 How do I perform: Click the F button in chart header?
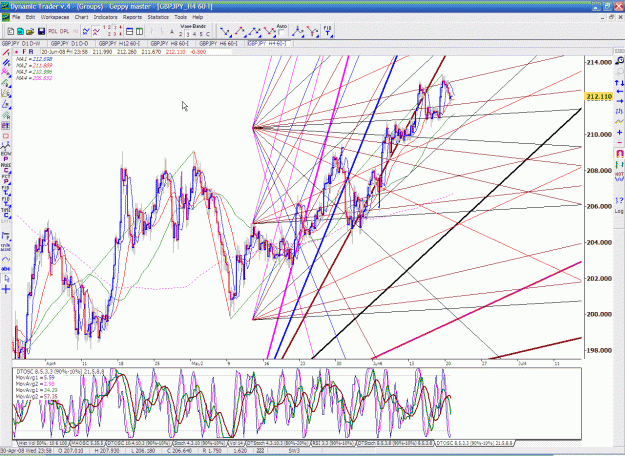pyautogui.click(x=24, y=52)
